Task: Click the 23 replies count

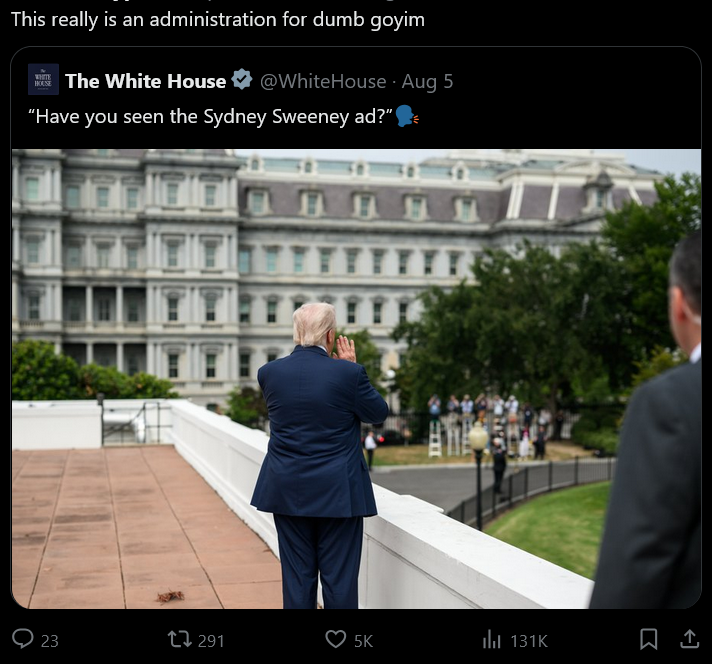Action: (49, 641)
